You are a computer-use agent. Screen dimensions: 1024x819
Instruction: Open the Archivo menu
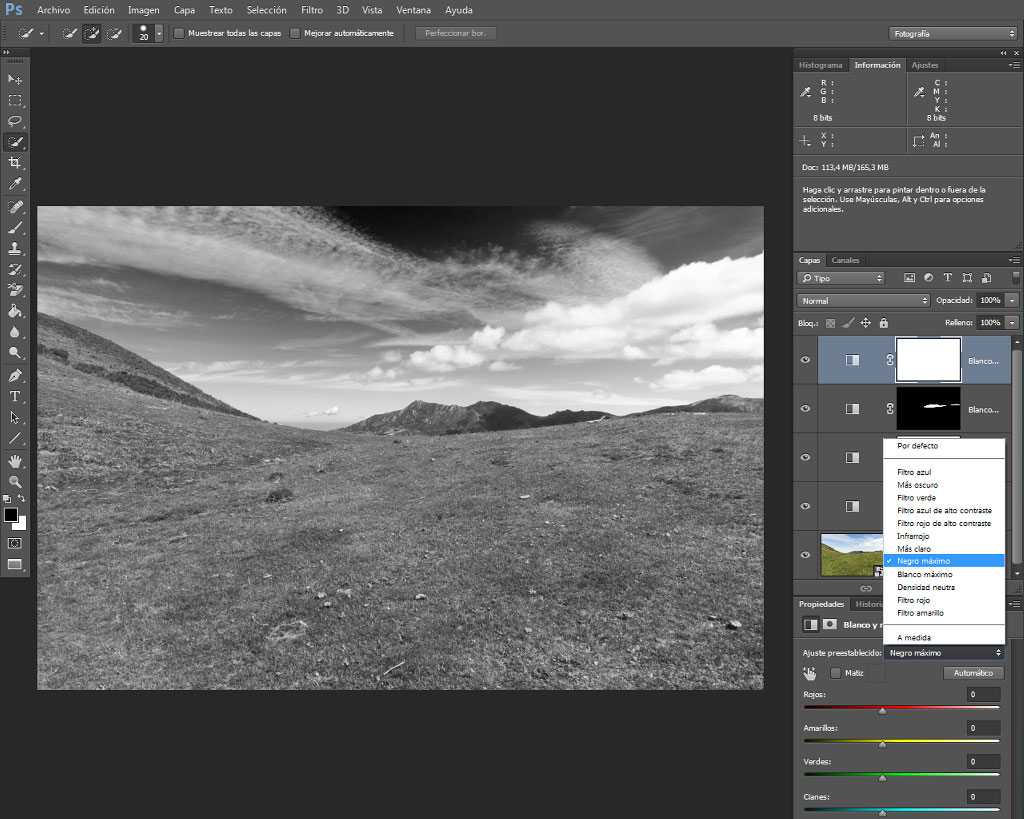tap(54, 10)
